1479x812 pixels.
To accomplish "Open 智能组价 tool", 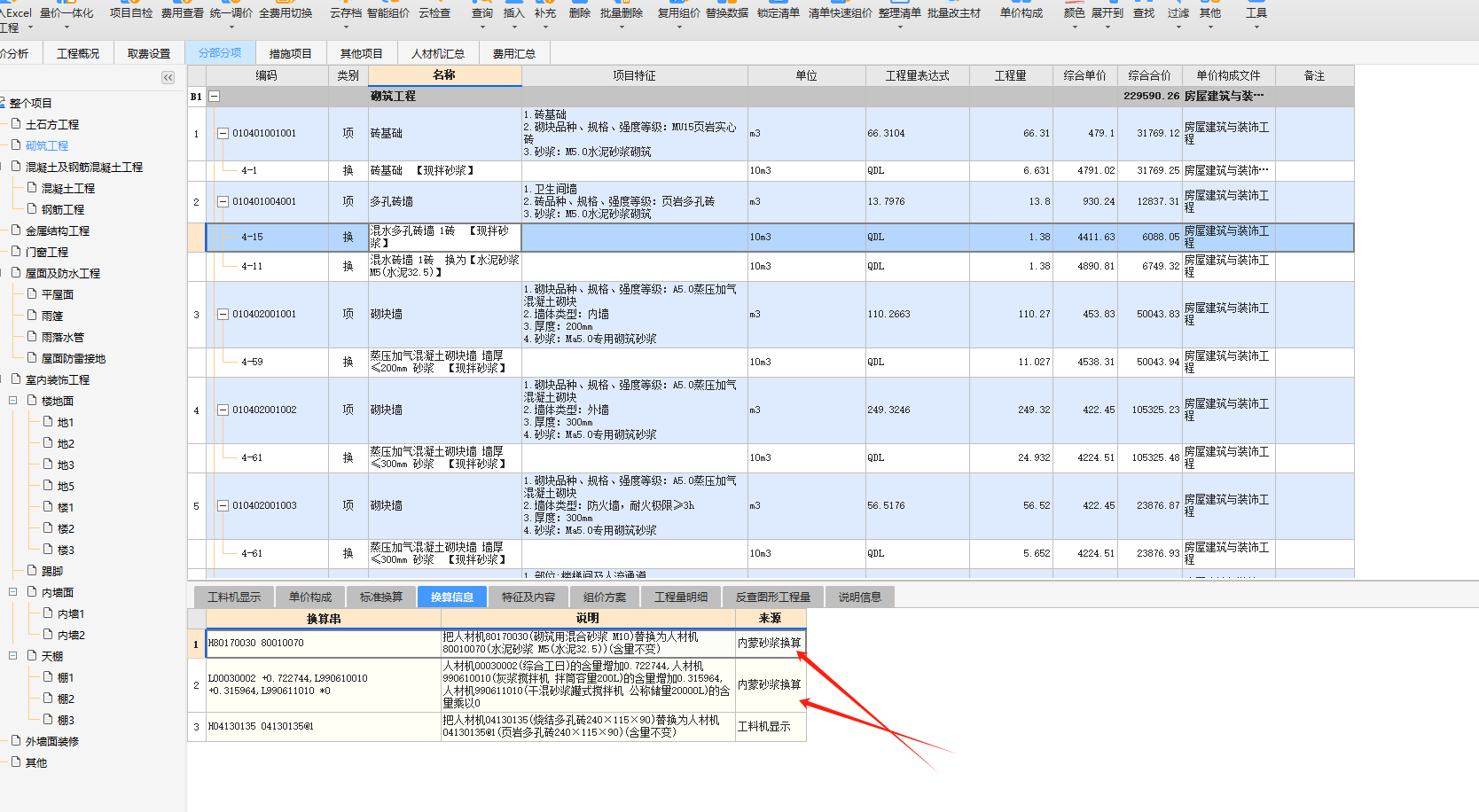I will click(x=388, y=13).
